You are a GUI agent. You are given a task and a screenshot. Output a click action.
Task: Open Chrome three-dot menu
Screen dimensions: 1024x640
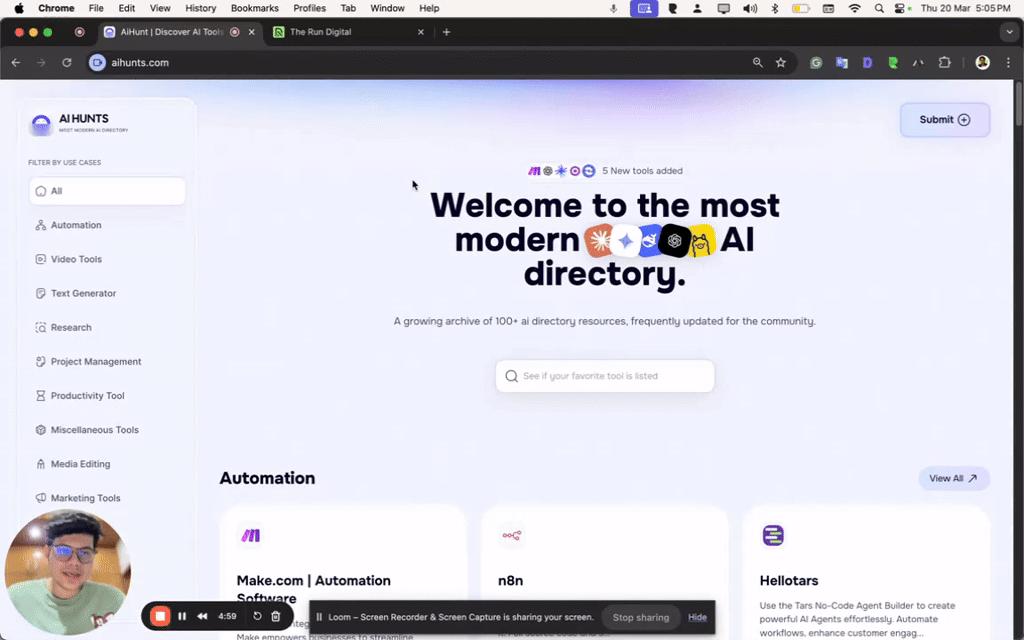tap(1008, 63)
